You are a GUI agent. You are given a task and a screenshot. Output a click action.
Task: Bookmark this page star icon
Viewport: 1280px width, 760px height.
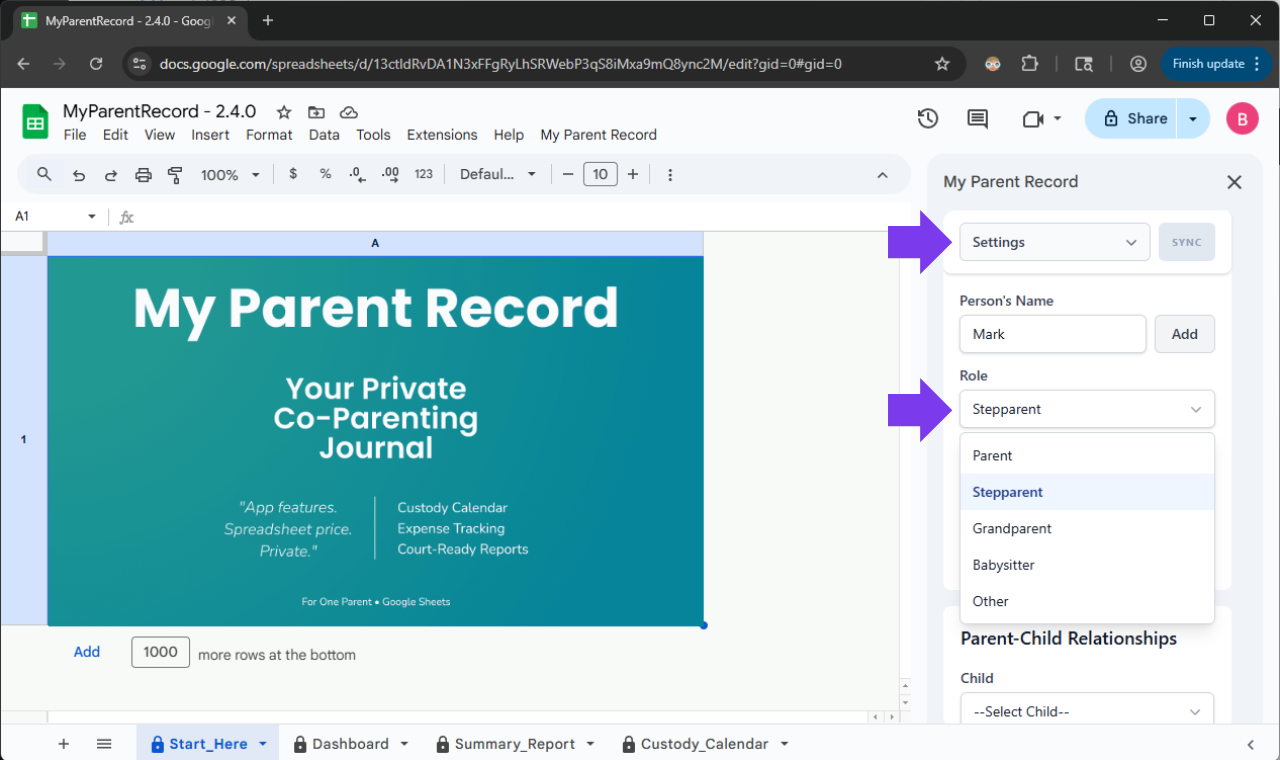942,63
